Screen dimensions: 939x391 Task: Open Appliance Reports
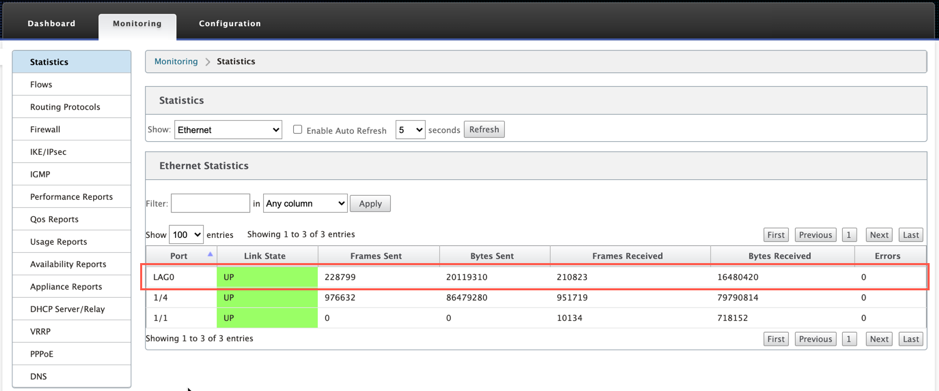[x=72, y=287]
